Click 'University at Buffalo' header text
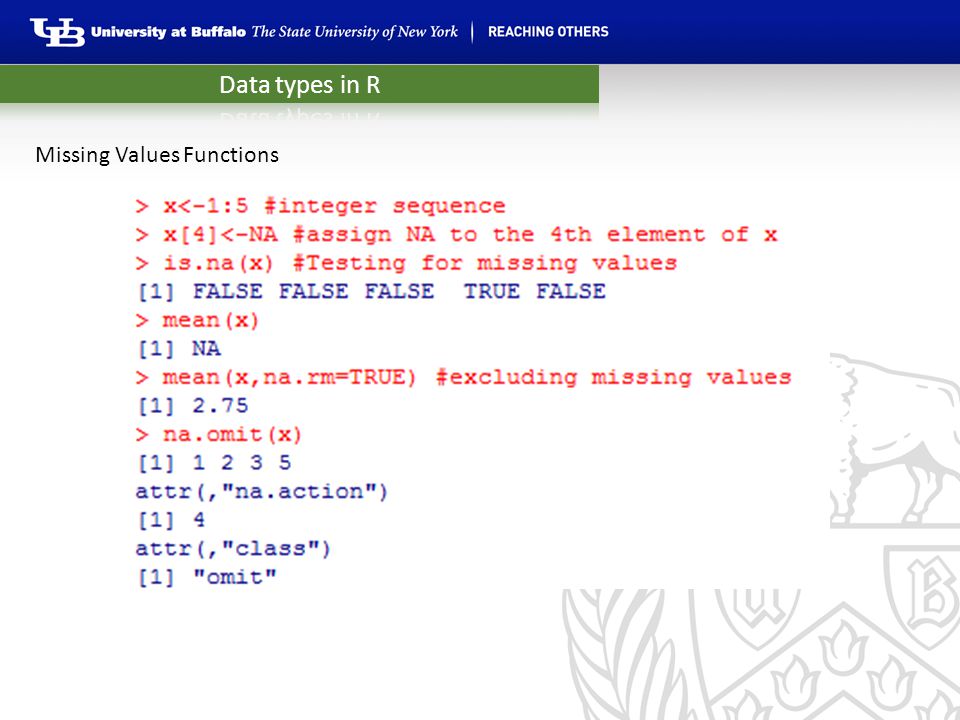Image resolution: width=960 pixels, height=720 pixels. point(168,32)
